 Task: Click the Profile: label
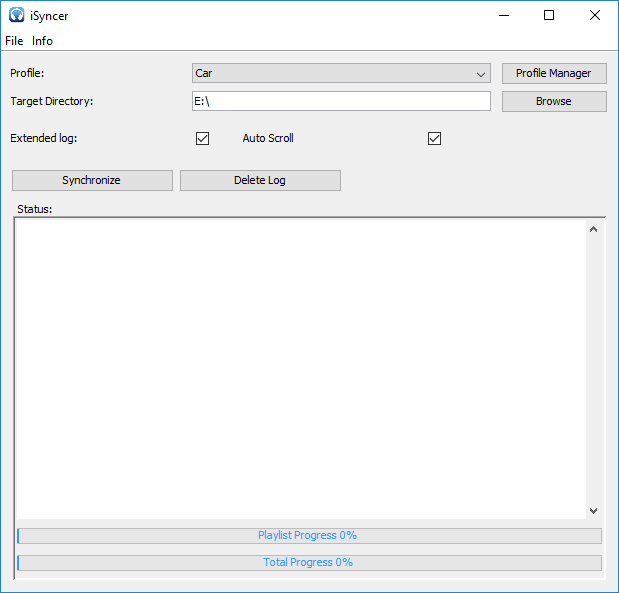click(x=27, y=73)
